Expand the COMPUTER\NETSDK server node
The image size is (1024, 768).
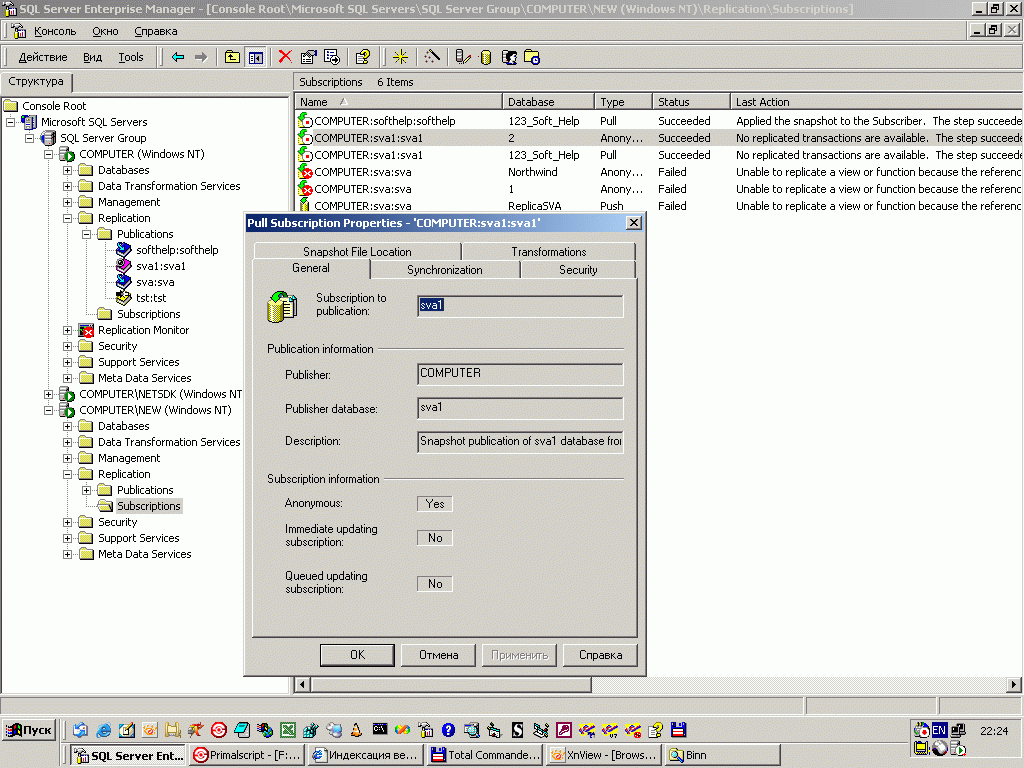coord(48,394)
